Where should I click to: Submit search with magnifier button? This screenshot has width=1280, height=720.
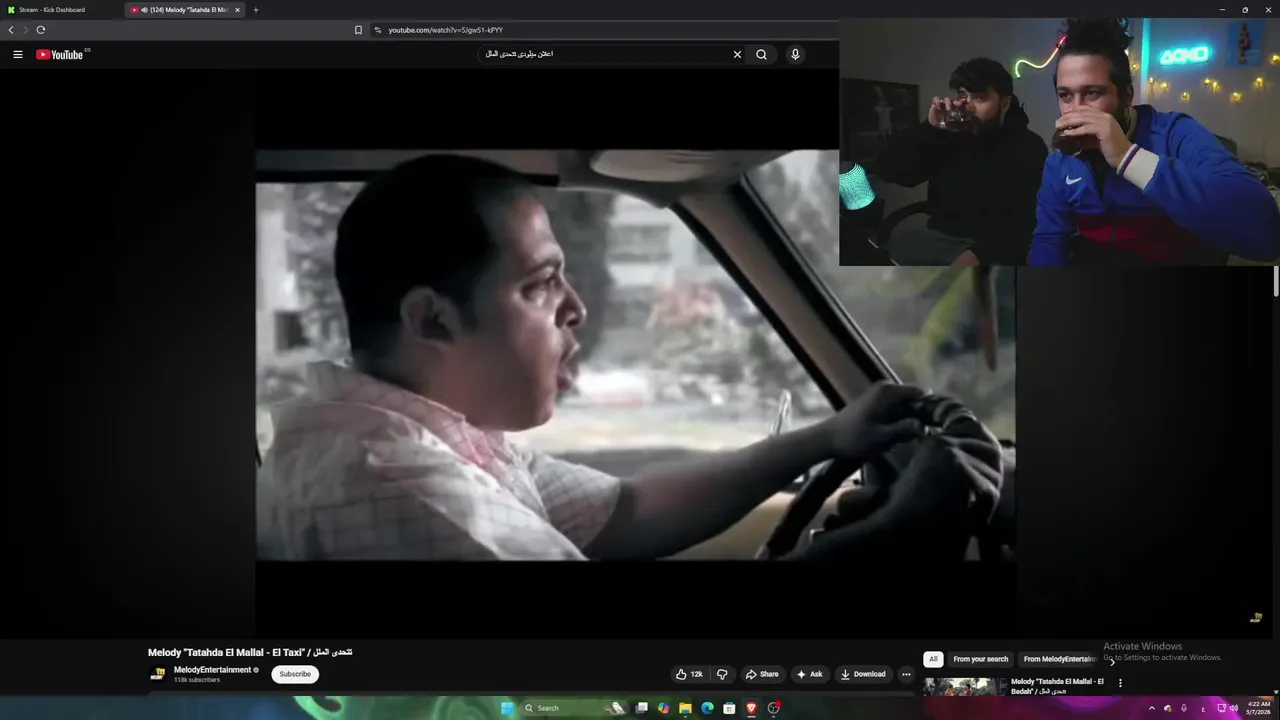tap(761, 54)
